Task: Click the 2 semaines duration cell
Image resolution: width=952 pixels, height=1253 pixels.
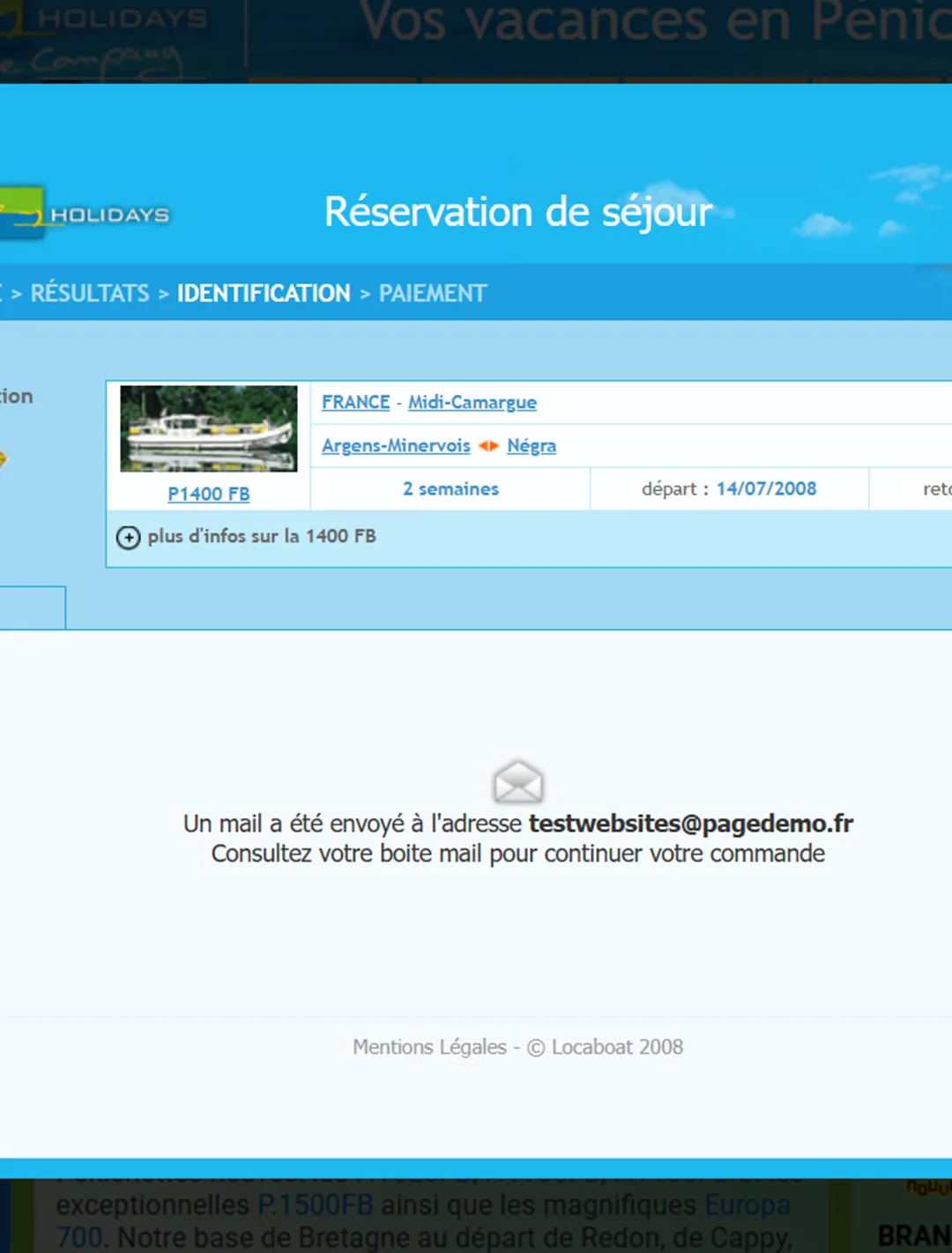Action: tap(450, 489)
